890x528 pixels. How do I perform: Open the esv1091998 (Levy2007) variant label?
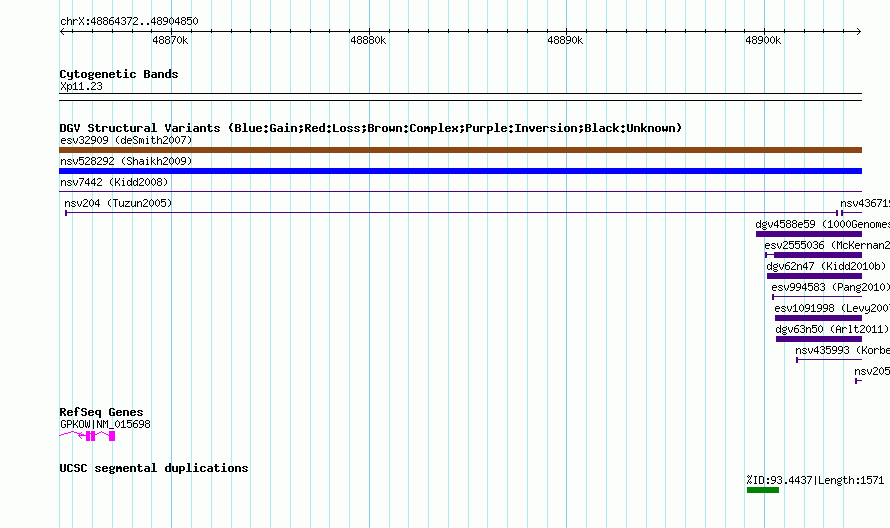[x=832, y=308]
